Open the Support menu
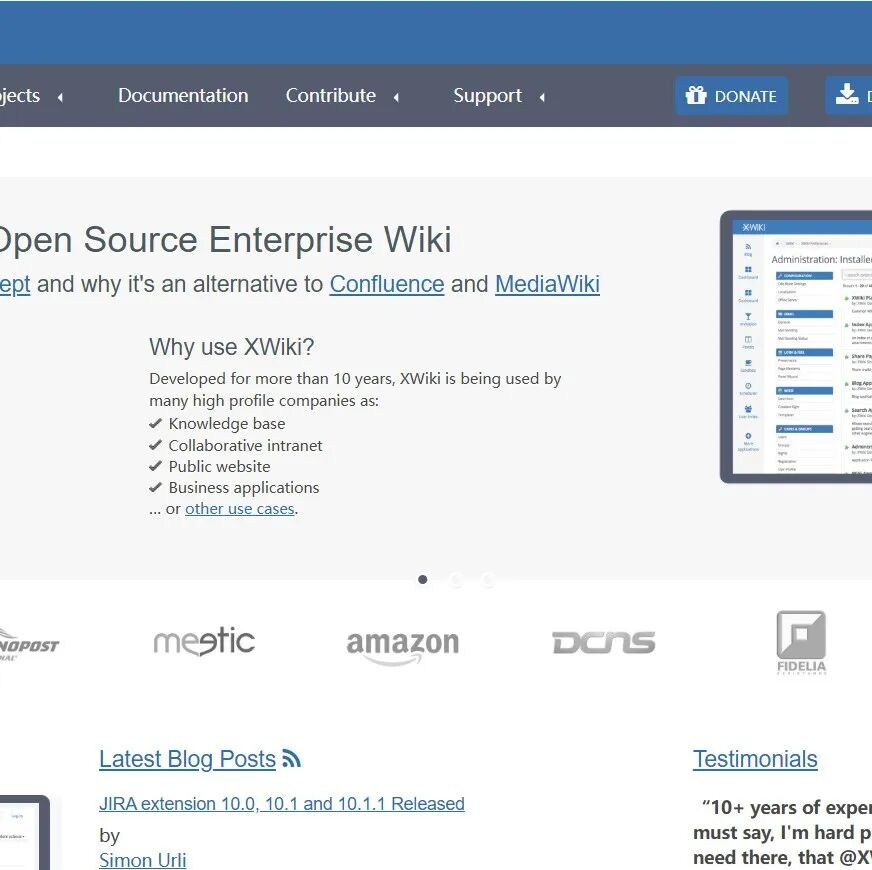Viewport: 872px width, 870px height. pyautogui.click(x=487, y=96)
